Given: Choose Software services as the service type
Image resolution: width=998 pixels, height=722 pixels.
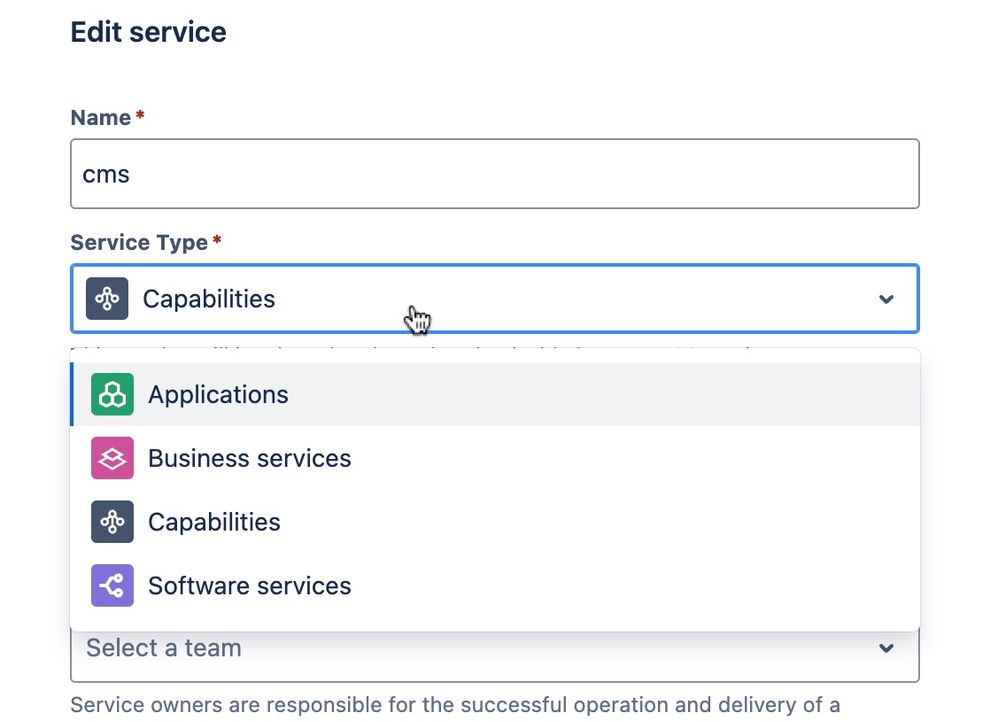Looking at the screenshot, I should (x=249, y=586).
